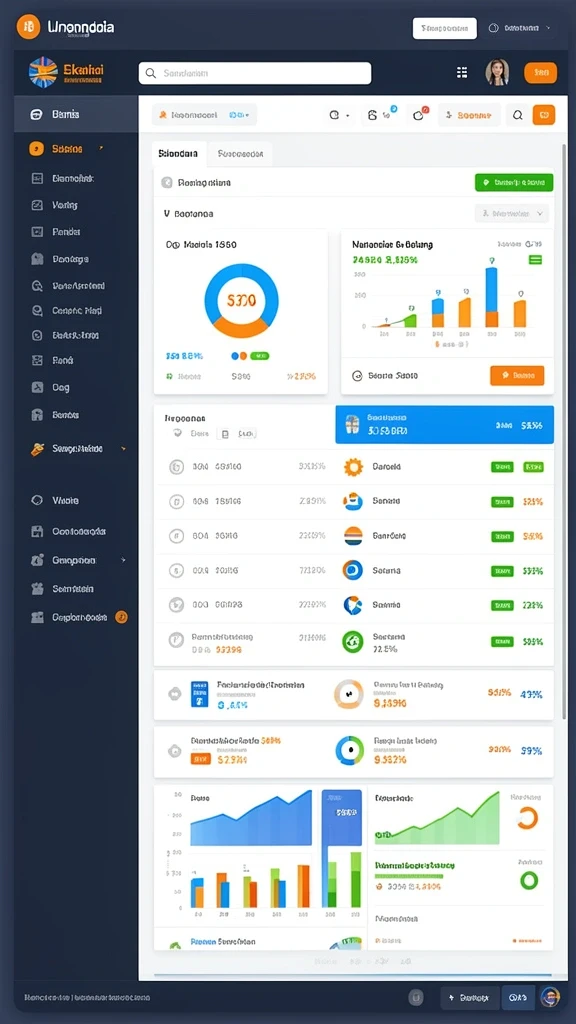Click the green button in panel header

514,183
